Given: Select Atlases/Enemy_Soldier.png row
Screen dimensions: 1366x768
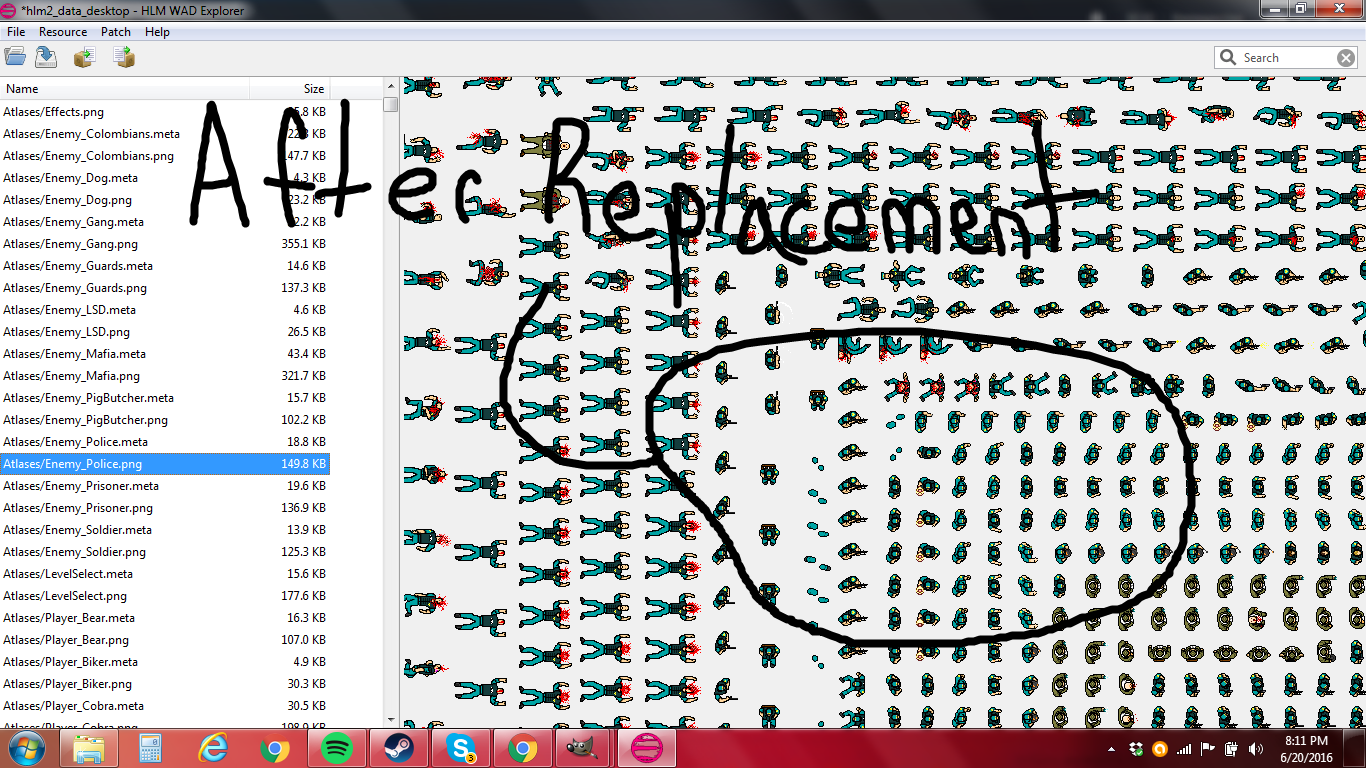Looking at the screenshot, I should click(164, 552).
